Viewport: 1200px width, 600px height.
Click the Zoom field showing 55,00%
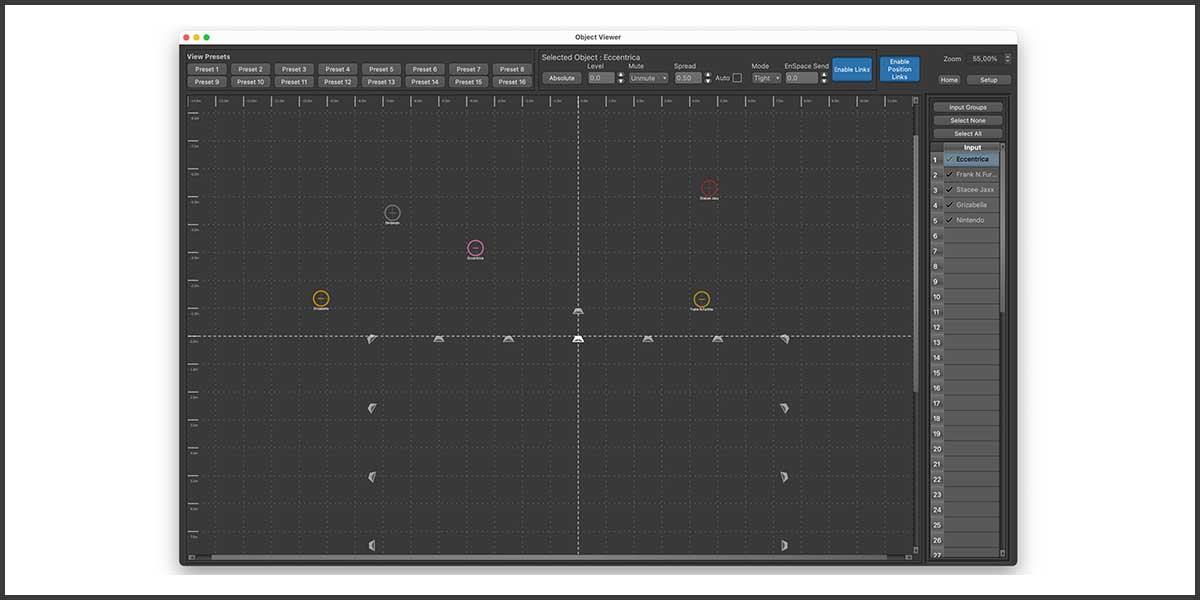pos(984,59)
